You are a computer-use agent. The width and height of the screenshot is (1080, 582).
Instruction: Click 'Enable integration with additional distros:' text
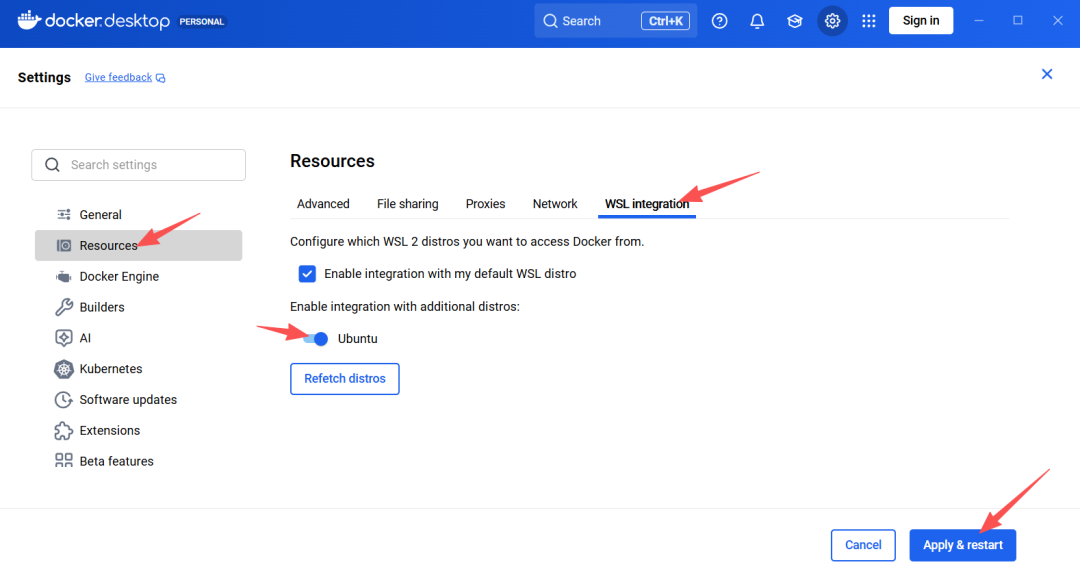[405, 306]
